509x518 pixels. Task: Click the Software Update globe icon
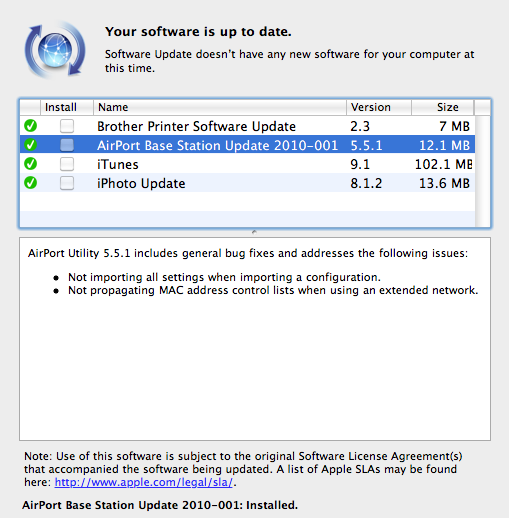coord(55,50)
